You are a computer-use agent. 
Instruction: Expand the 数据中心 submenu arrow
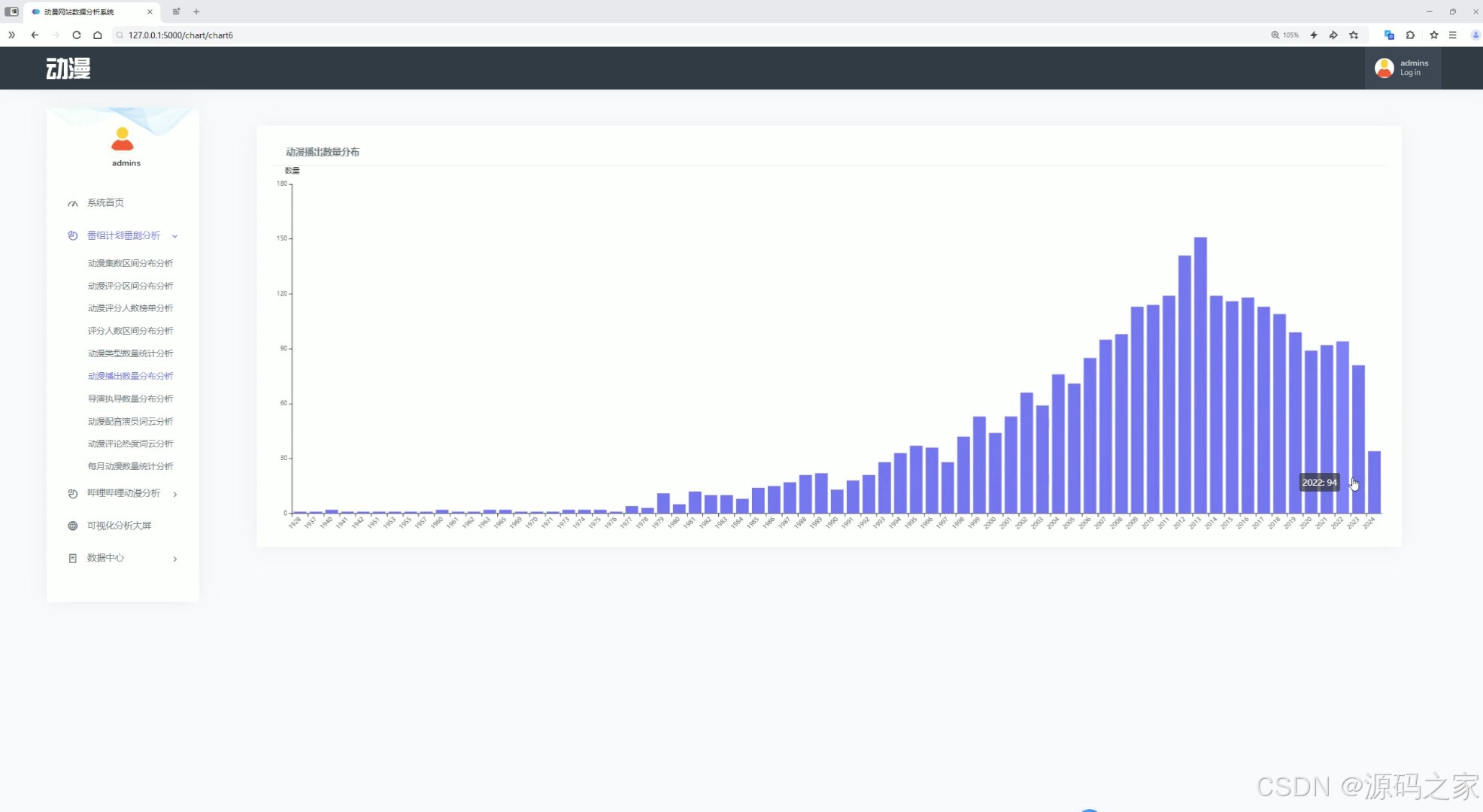pyautogui.click(x=174, y=559)
